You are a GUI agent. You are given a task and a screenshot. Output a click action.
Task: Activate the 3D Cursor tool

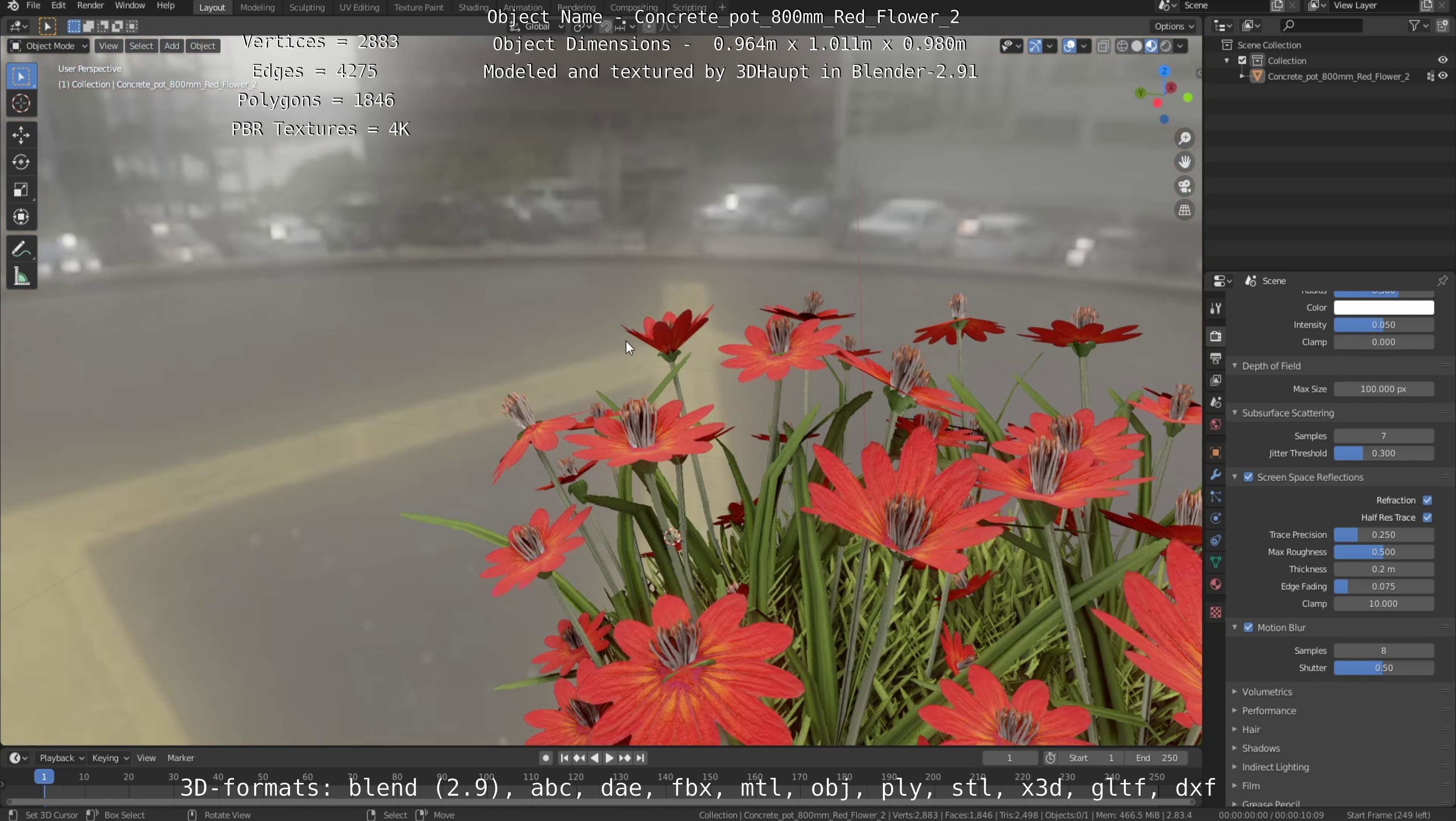coord(21,104)
